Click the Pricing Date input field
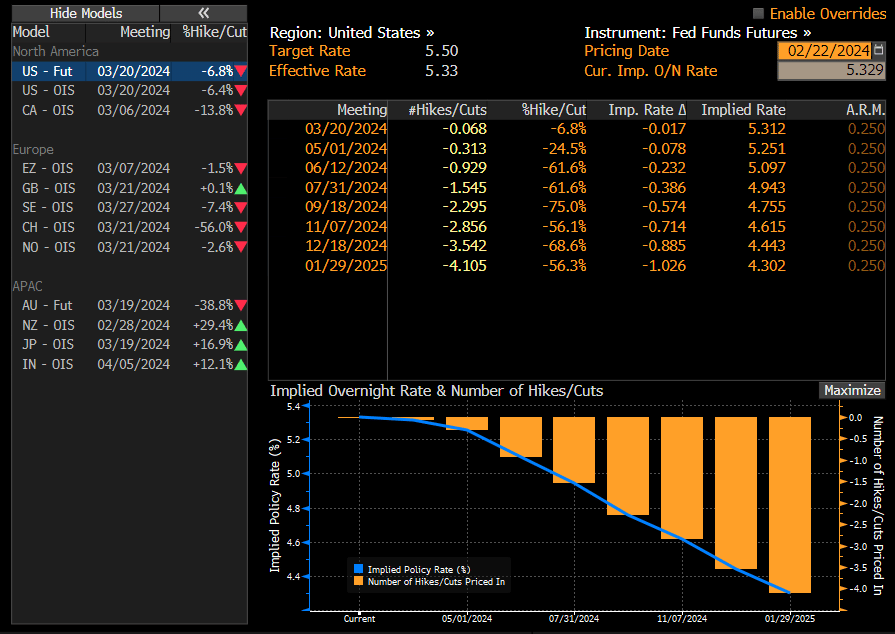The height and width of the screenshot is (634, 895). (823, 50)
